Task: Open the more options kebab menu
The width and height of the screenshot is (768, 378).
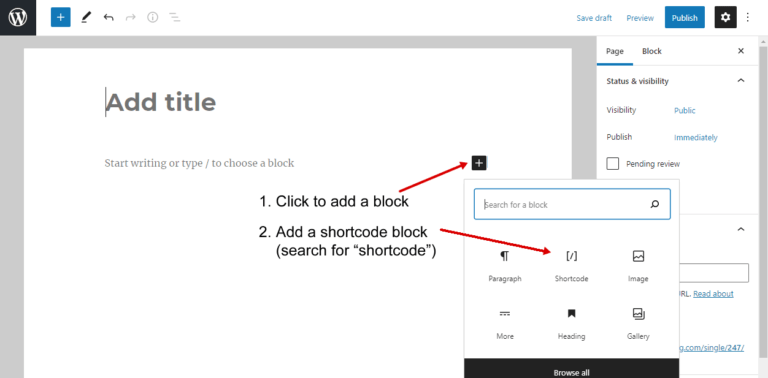Action: pyautogui.click(x=747, y=18)
